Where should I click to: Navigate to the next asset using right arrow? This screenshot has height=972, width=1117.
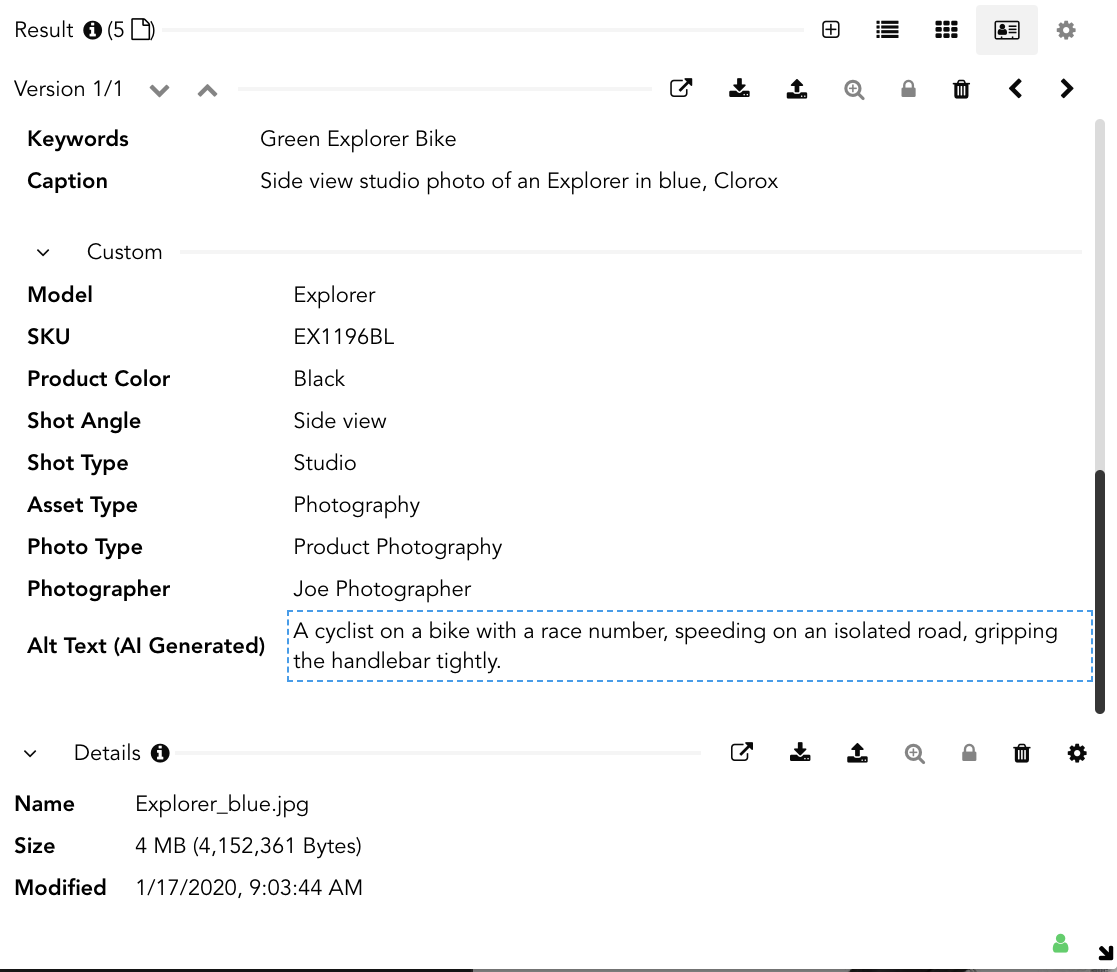[x=1066, y=88]
